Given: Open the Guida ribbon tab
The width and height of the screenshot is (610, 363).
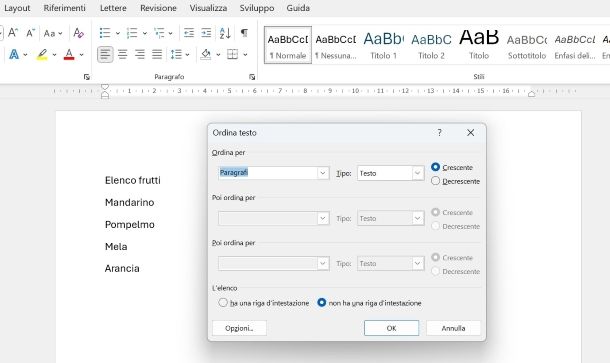Looking at the screenshot, I should coord(298,8).
